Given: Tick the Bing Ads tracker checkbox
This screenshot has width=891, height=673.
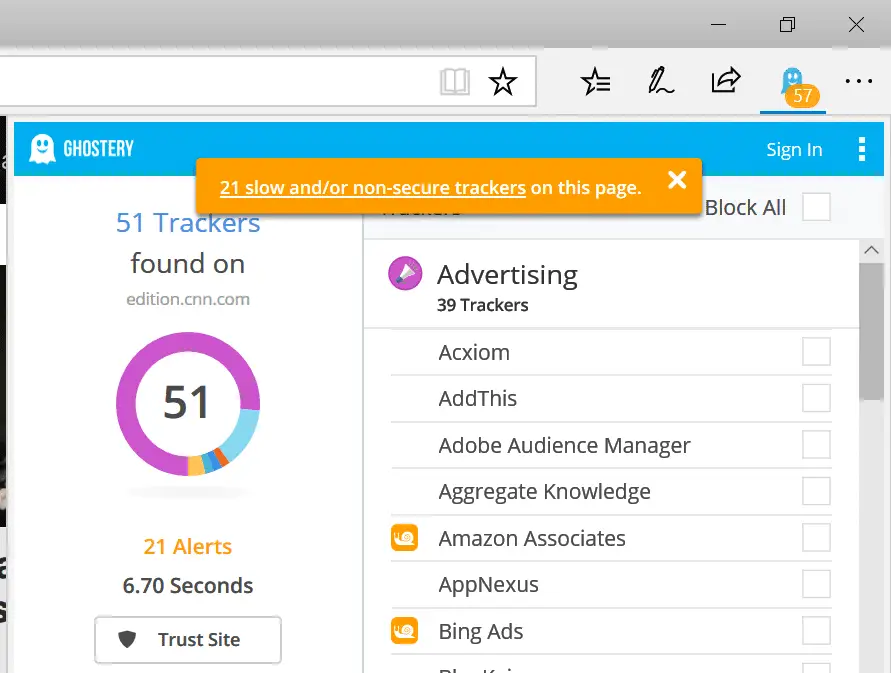Looking at the screenshot, I should (x=817, y=631).
